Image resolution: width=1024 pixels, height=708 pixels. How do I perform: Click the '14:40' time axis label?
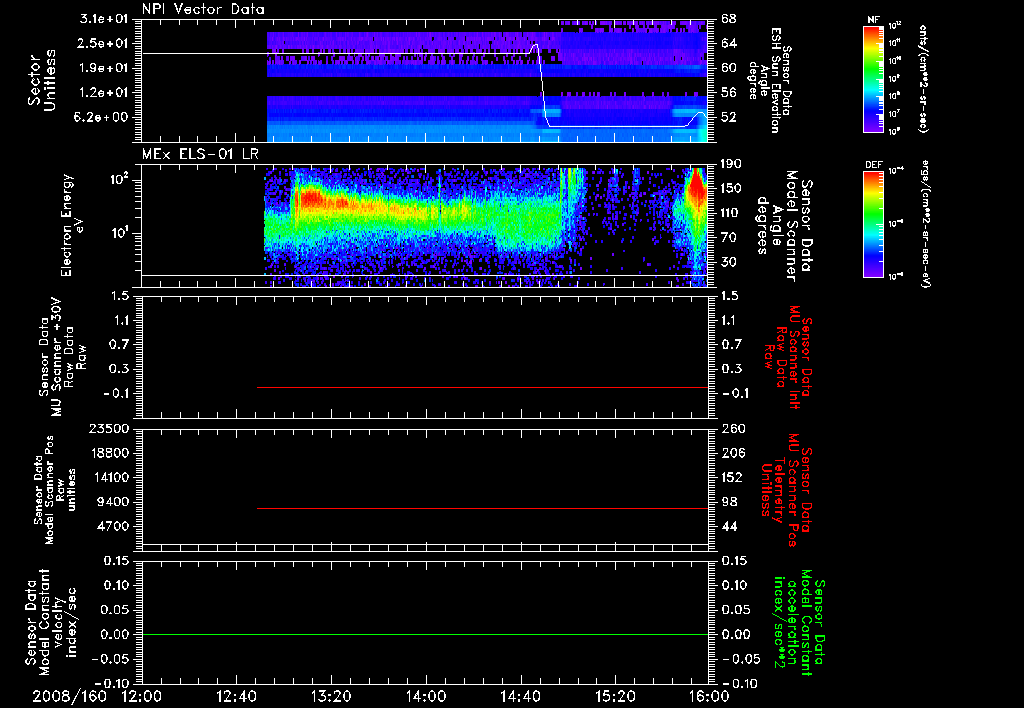[520, 696]
